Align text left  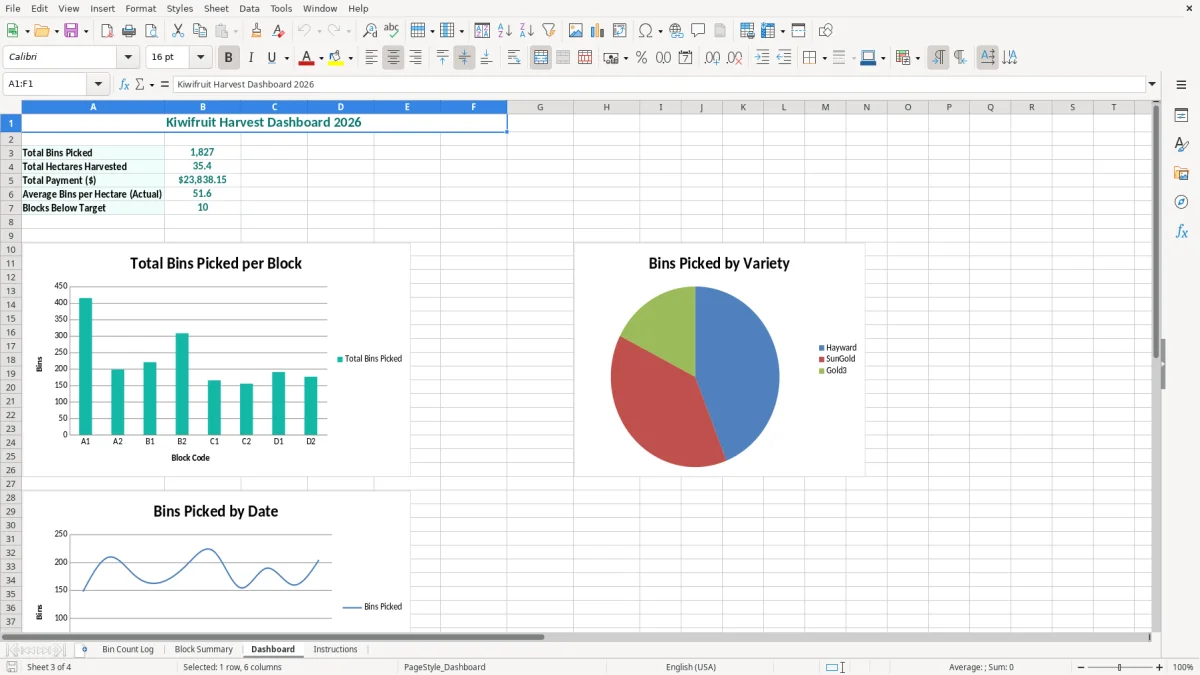(371, 58)
